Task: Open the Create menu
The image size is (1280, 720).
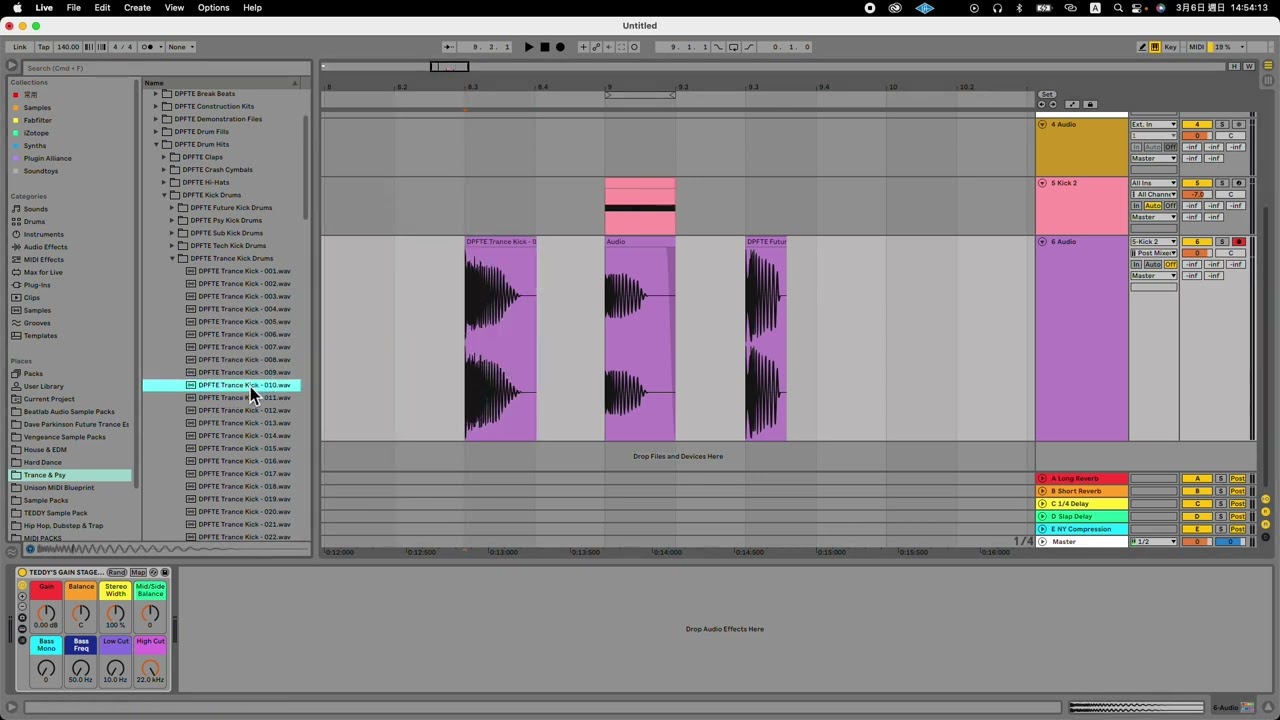Action: [137, 8]
